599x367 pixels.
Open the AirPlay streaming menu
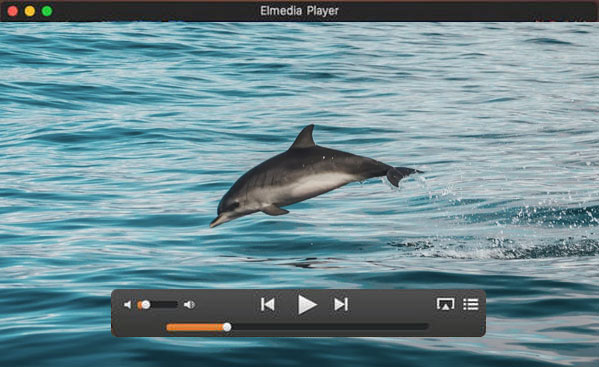tap(445, 304)
